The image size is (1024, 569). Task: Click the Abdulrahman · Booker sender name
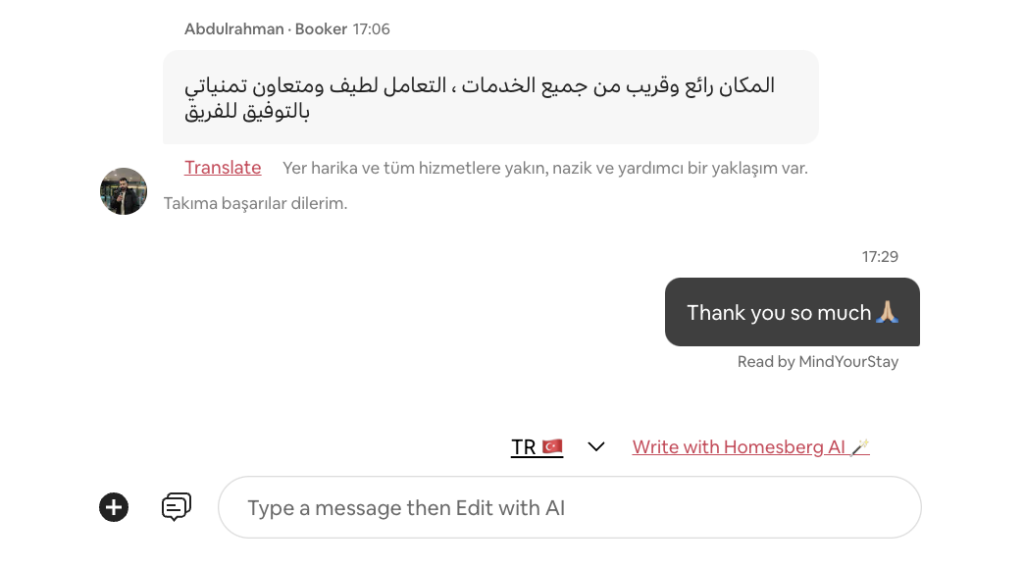[266, 29]
